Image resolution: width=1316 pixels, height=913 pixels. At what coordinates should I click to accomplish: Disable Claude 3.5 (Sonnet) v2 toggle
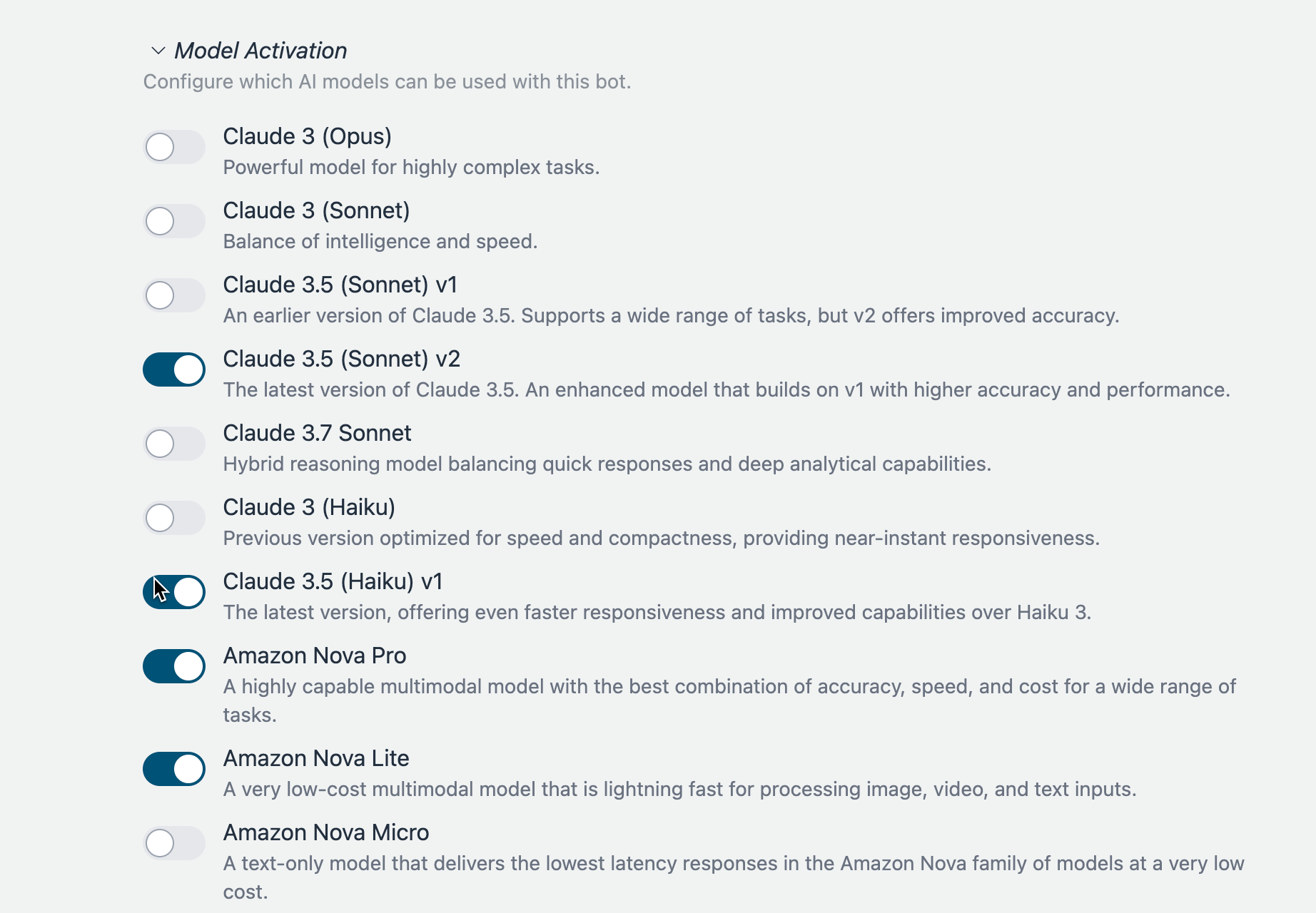(174, 369)
